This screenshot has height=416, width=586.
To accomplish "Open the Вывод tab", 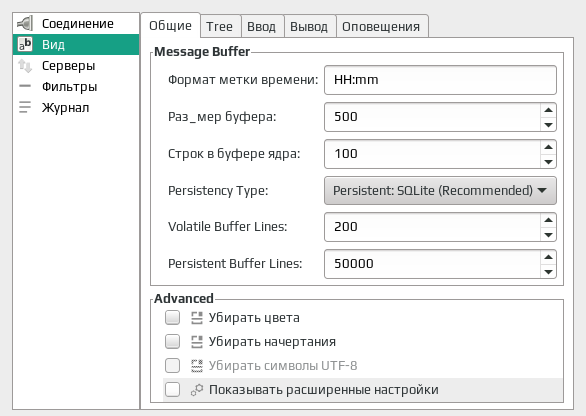I will [x=309, y=27].
